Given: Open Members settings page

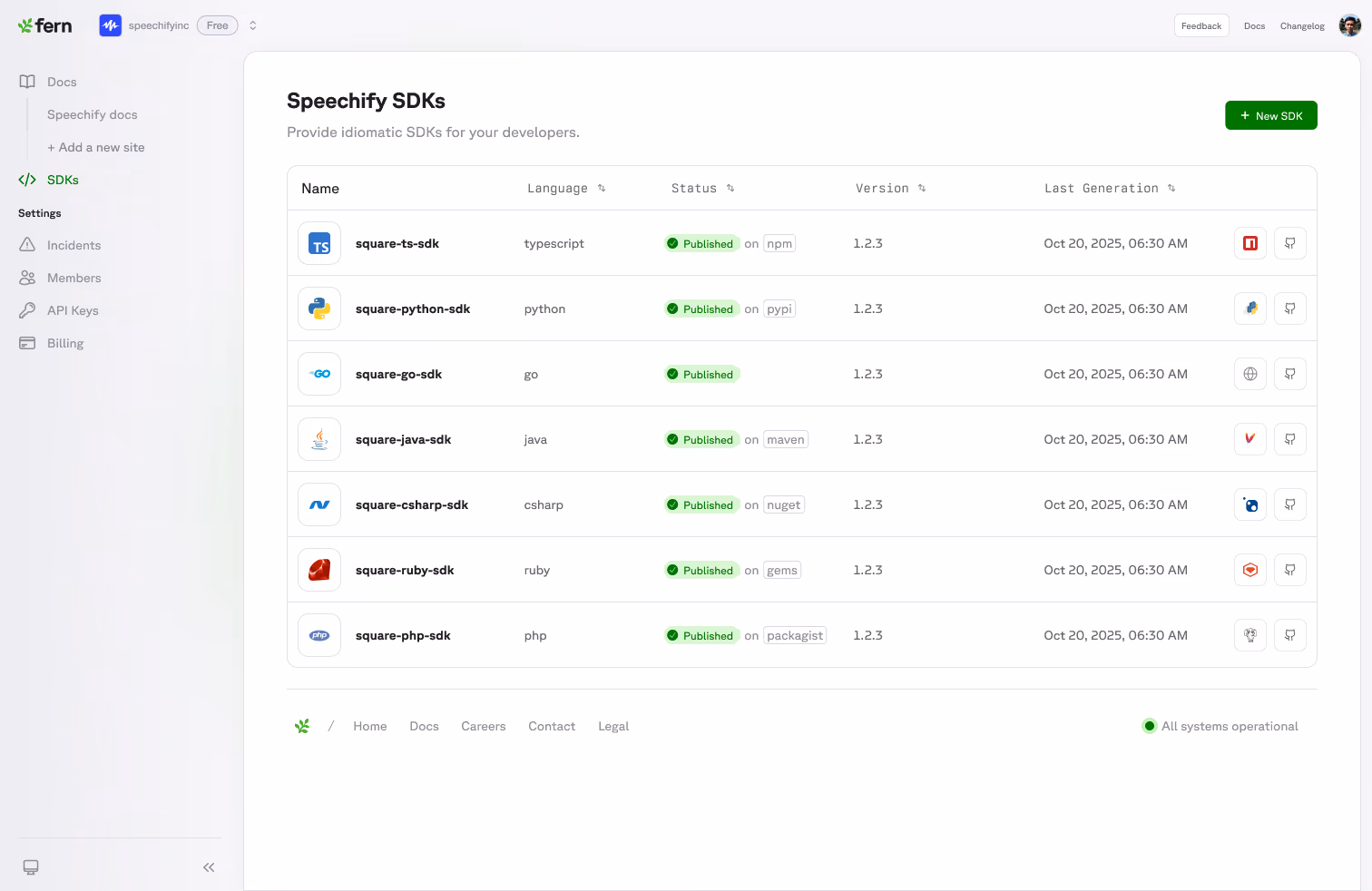Looking at the screenshot, I should pos(73,278).
